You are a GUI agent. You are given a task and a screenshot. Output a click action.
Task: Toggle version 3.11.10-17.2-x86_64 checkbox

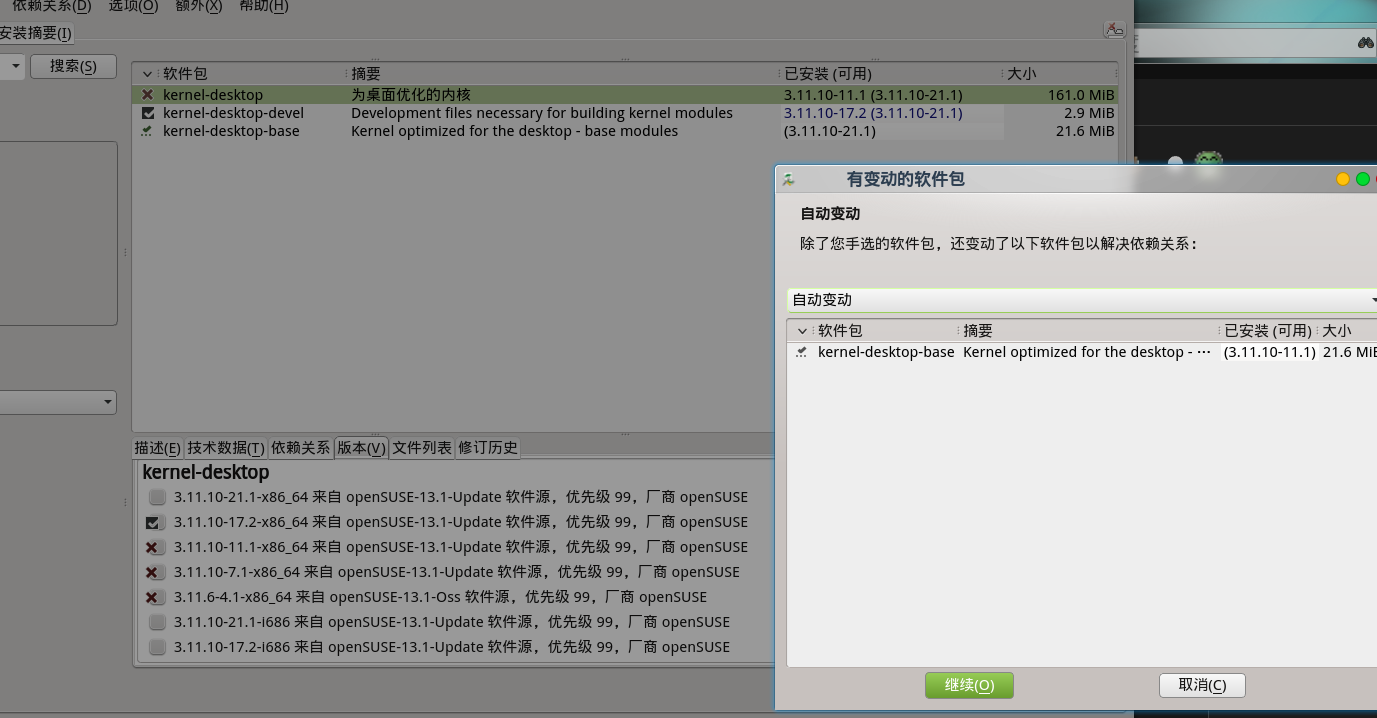pyautogui.click(x=154, y=522)
